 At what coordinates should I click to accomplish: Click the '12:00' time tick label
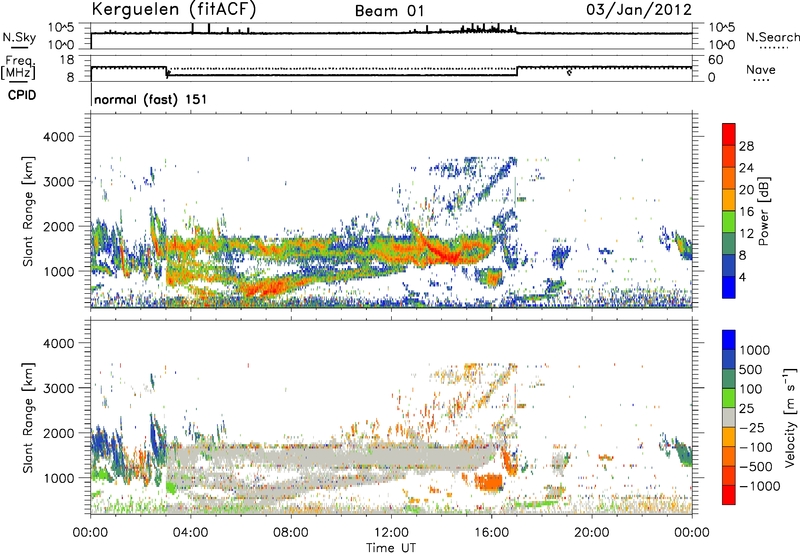pos(391,533)
